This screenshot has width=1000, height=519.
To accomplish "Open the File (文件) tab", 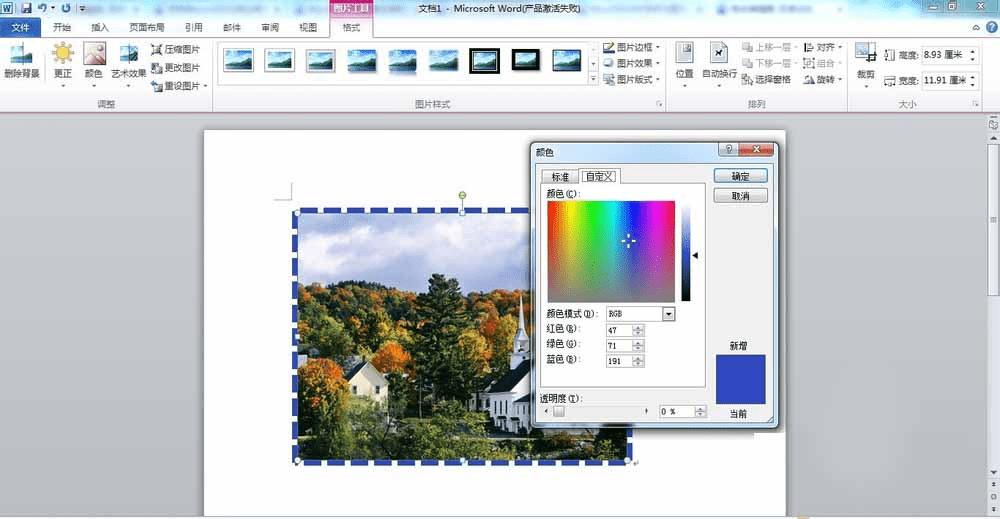I will (20, 27).
